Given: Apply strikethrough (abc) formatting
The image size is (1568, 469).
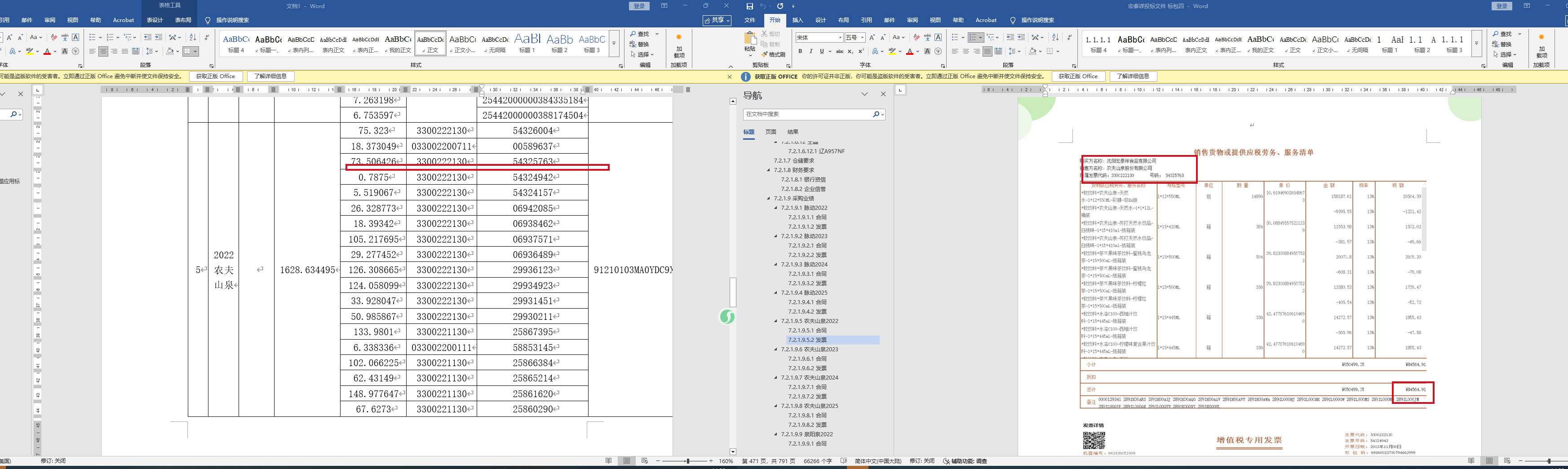Looking at the screenshot, I should (839, 52).
